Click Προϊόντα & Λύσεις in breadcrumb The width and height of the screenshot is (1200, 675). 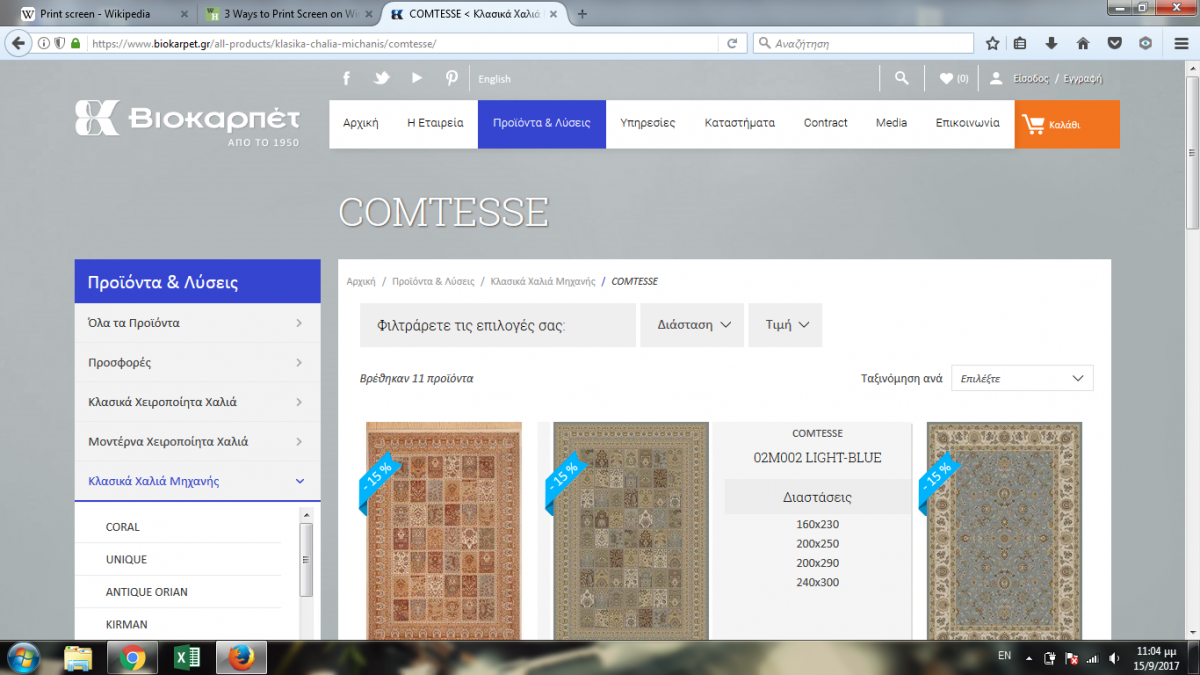(x=433, y=282)
